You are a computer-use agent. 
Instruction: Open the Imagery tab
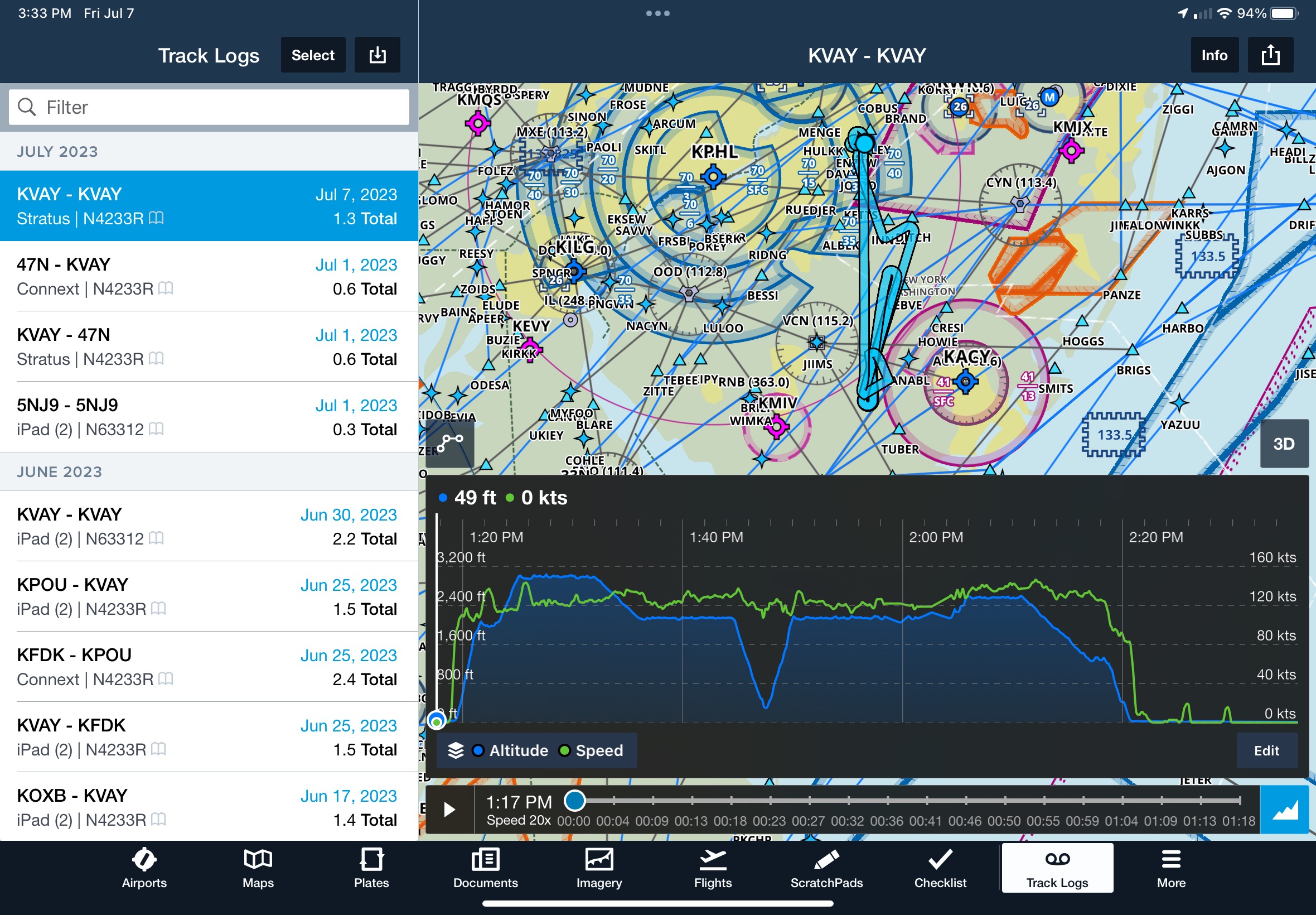[599, 868]
